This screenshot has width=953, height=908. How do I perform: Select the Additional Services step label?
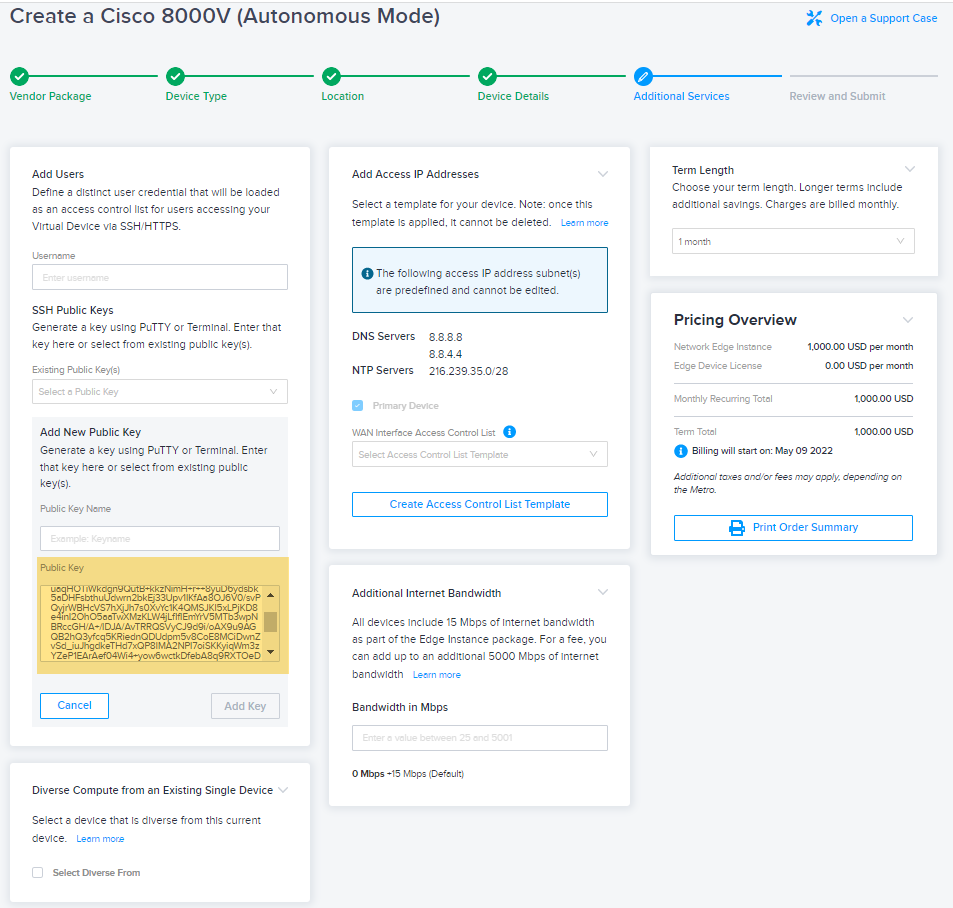681,96
